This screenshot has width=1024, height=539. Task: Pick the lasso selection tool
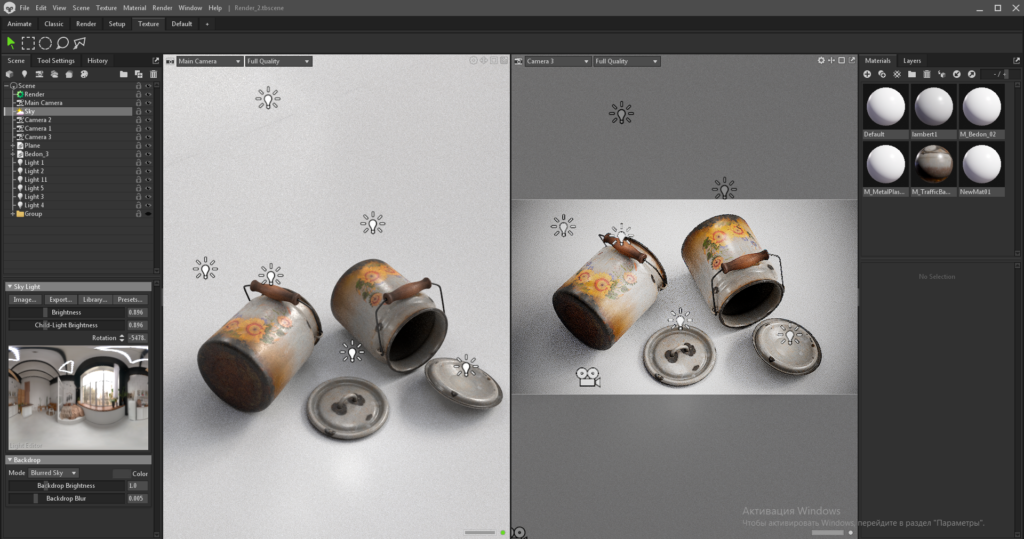point(63,43)
